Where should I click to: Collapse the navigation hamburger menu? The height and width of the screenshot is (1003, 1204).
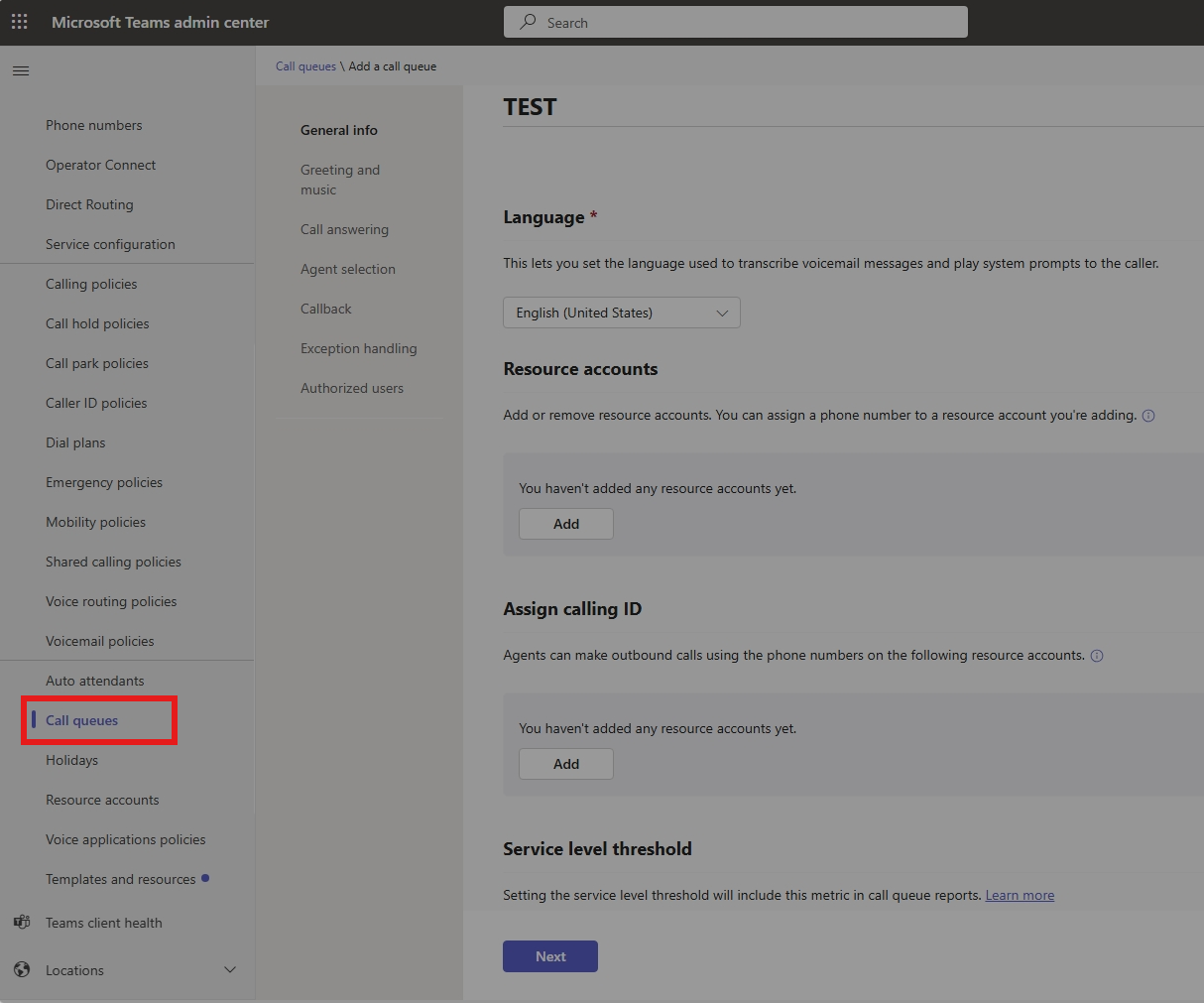[x=21, y=70]
